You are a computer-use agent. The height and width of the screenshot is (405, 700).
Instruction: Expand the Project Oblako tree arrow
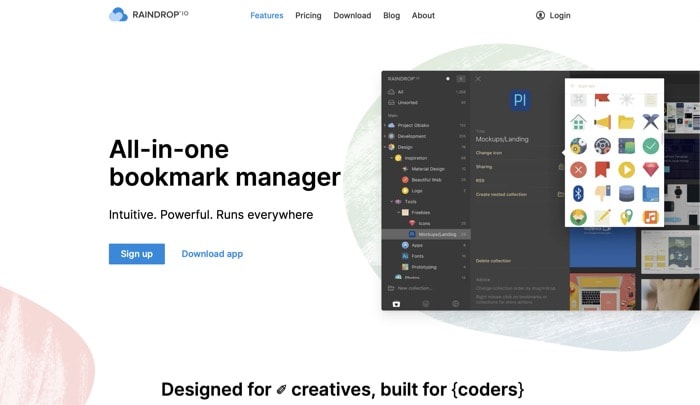click(385, 125)
